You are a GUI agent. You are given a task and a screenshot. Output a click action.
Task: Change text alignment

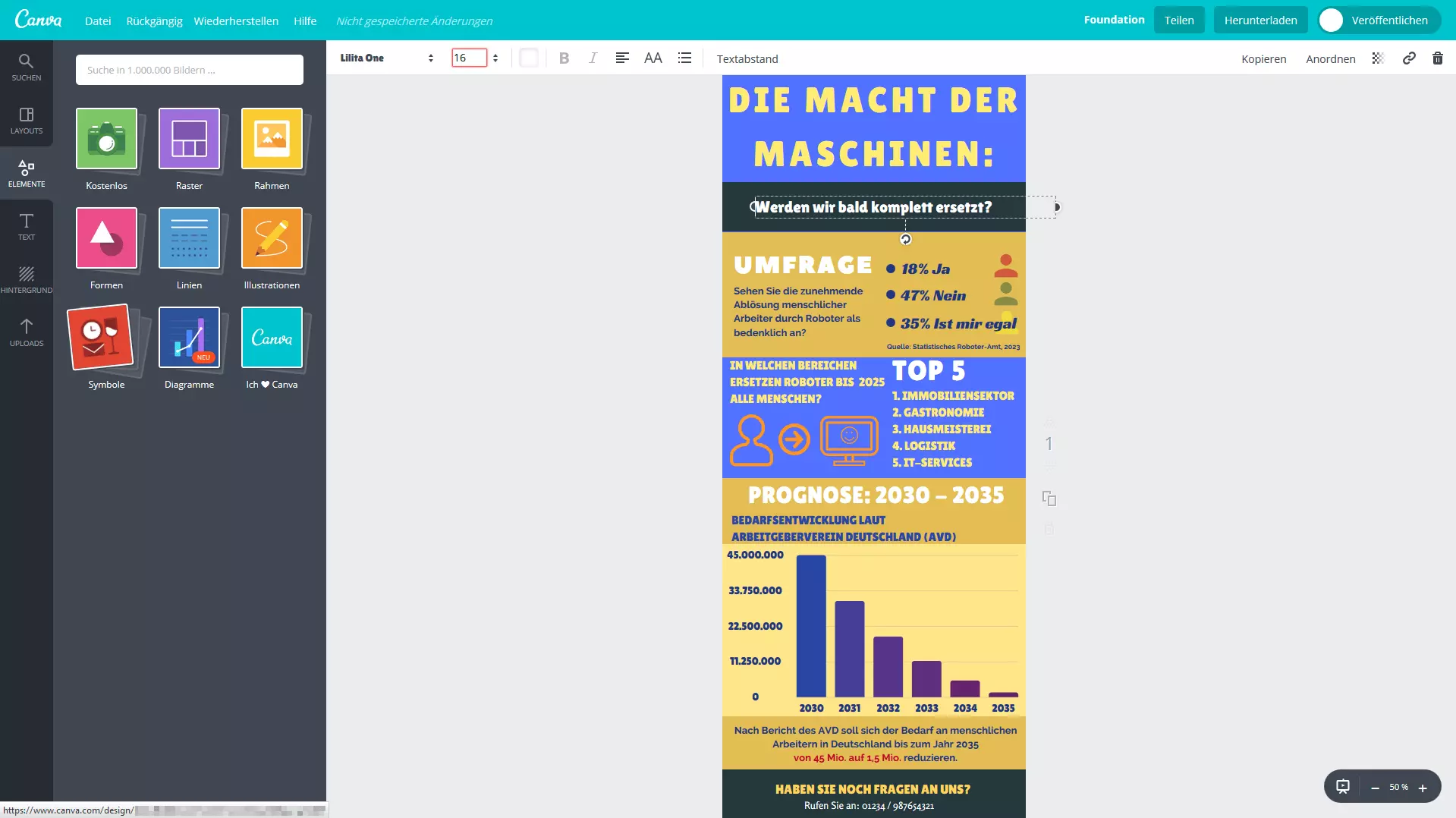622,58
